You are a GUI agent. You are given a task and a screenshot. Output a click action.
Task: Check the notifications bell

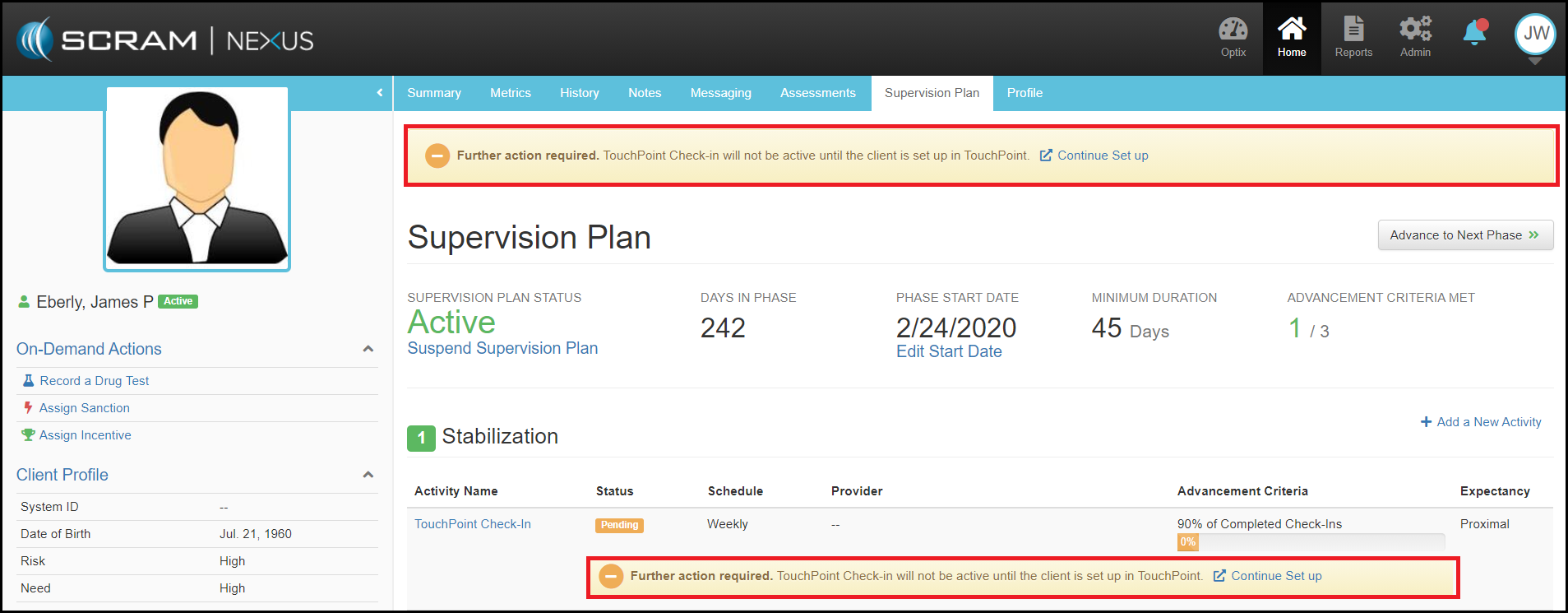(1474, 33)
